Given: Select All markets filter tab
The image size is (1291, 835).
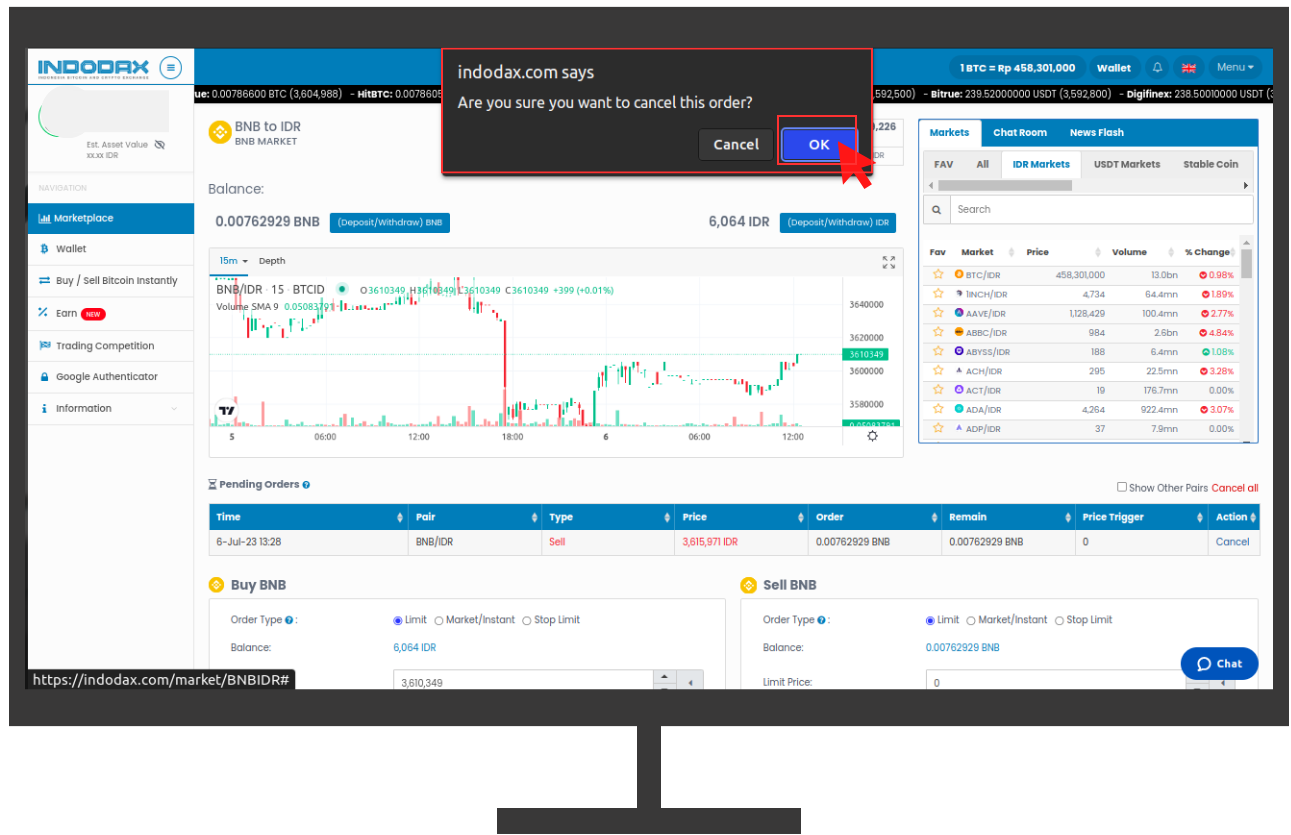Looking at the screenshot, I should click(x=982, y=164).
